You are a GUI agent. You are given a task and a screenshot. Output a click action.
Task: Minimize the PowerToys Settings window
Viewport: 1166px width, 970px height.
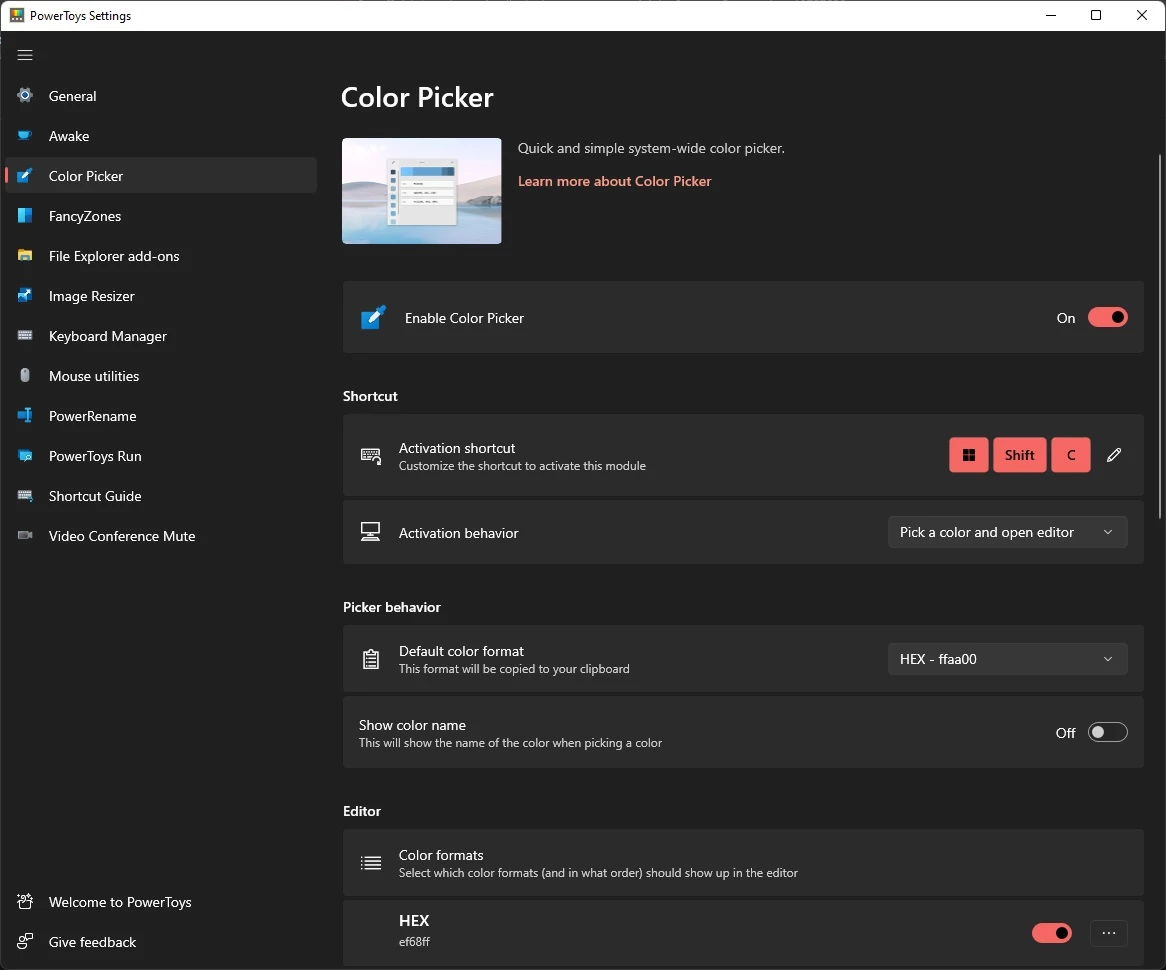pyautogui.click(x=1051, y=15)
